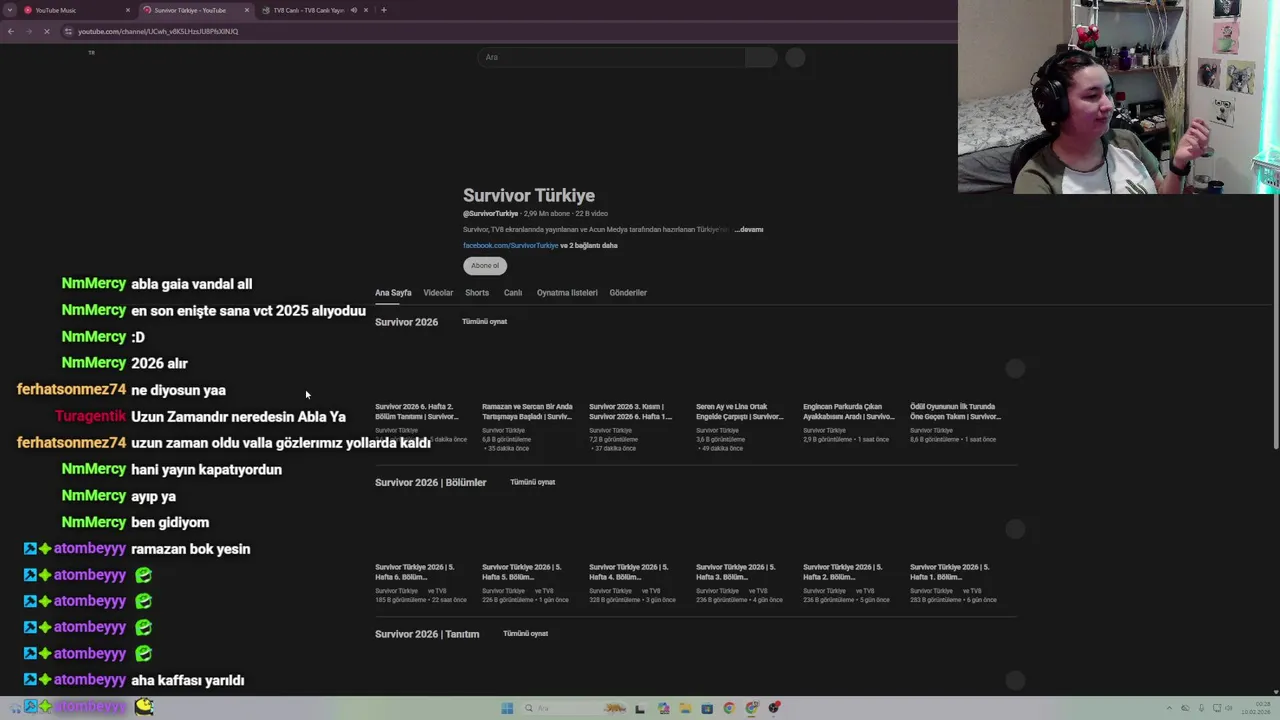The width and height of the screenshot is (1280, 720).
Task: Close the TV8 Canlı tab
Action: pos(366,10)
